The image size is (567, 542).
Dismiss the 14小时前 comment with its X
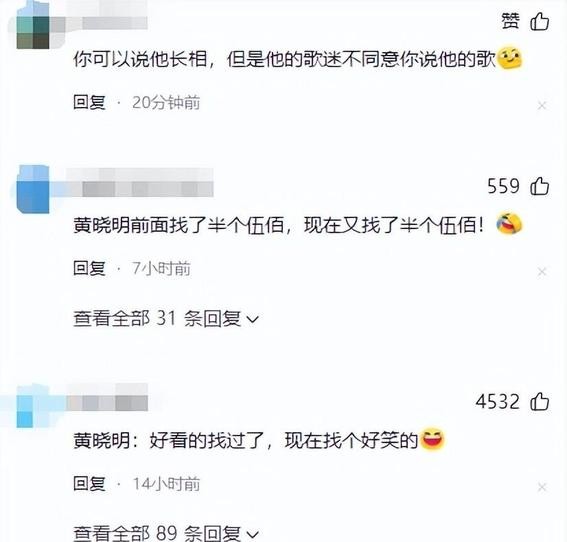(542, 487)
